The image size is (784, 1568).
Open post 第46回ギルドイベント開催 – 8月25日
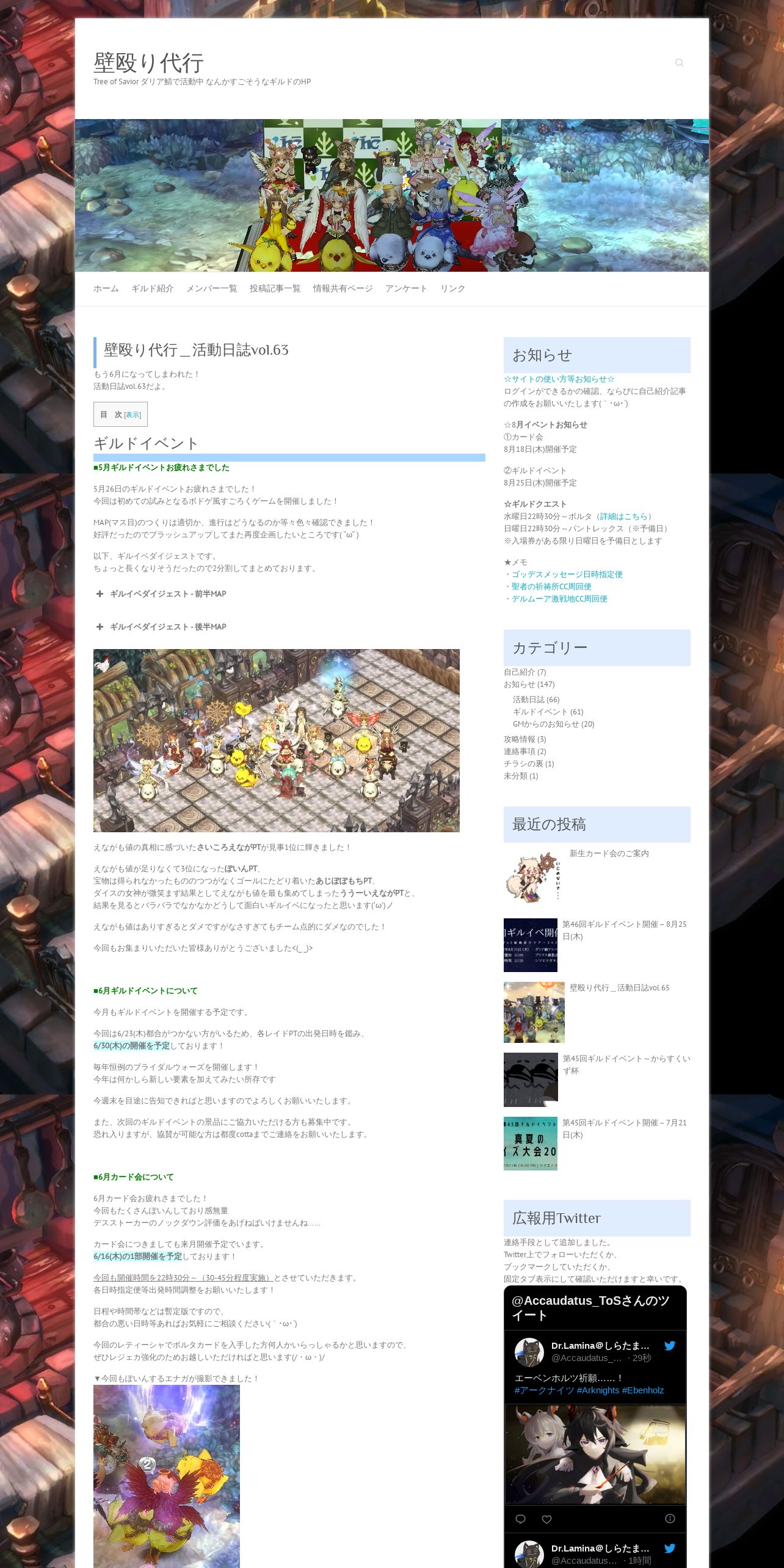coord(625,931)
